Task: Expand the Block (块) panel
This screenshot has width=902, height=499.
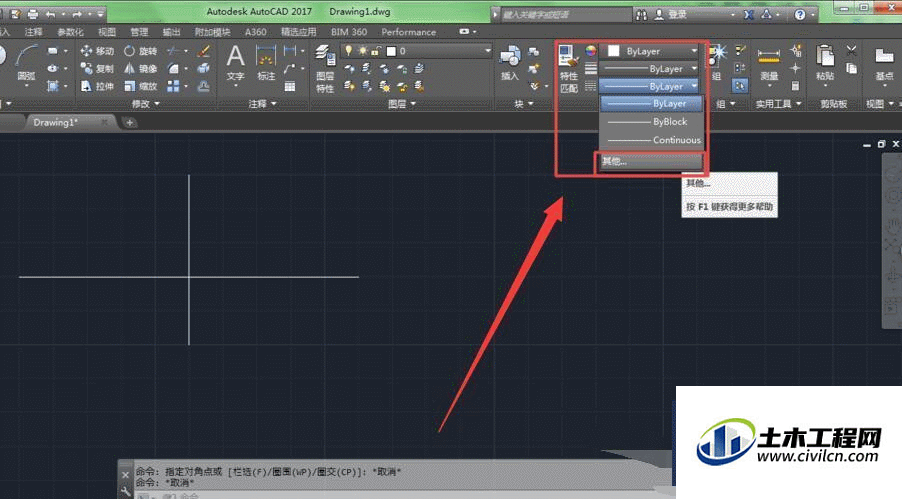Action: pyautogui.click(x=523, y=104)
